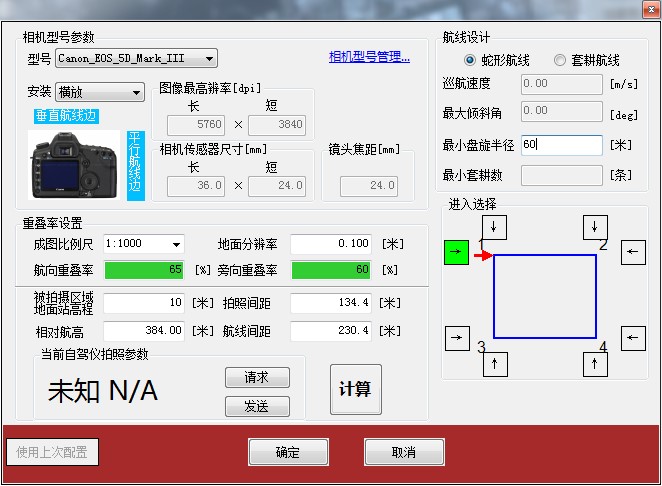662x486 pixels.
Task: Click the green right-arrow entry at corner 1
Action: 456,252
